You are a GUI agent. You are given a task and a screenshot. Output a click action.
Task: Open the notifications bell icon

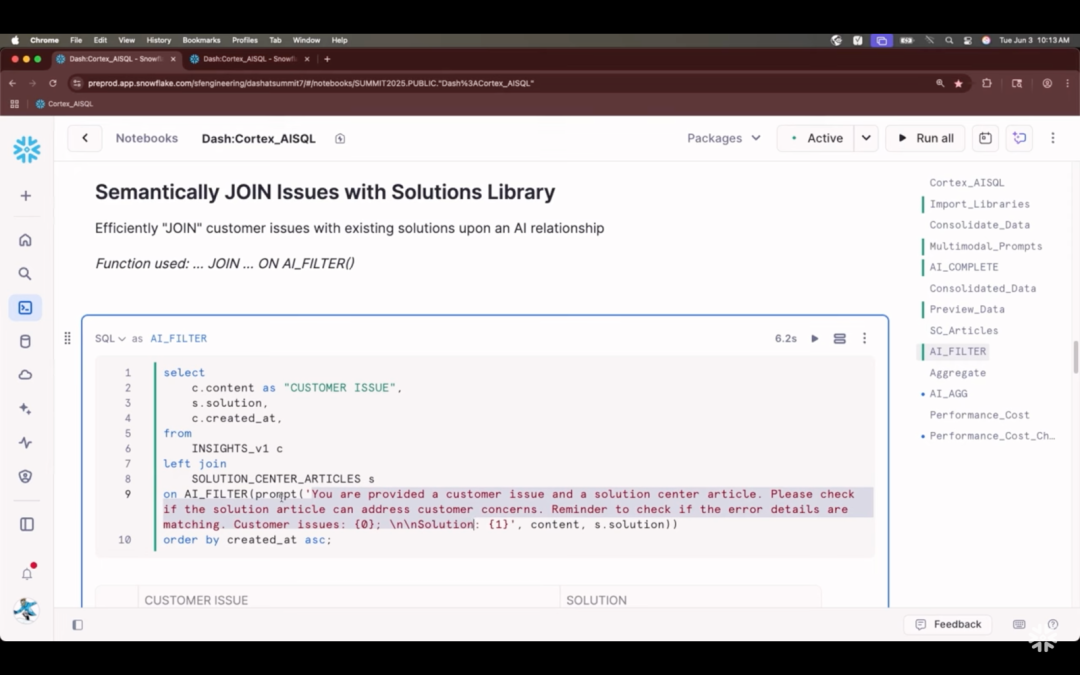pos(27,573)
